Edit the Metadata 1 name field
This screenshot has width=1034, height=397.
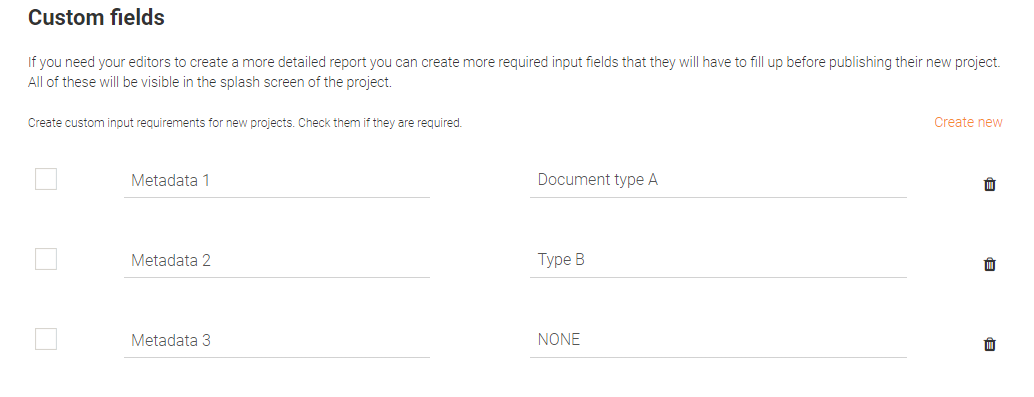click(x=277, y=181)
